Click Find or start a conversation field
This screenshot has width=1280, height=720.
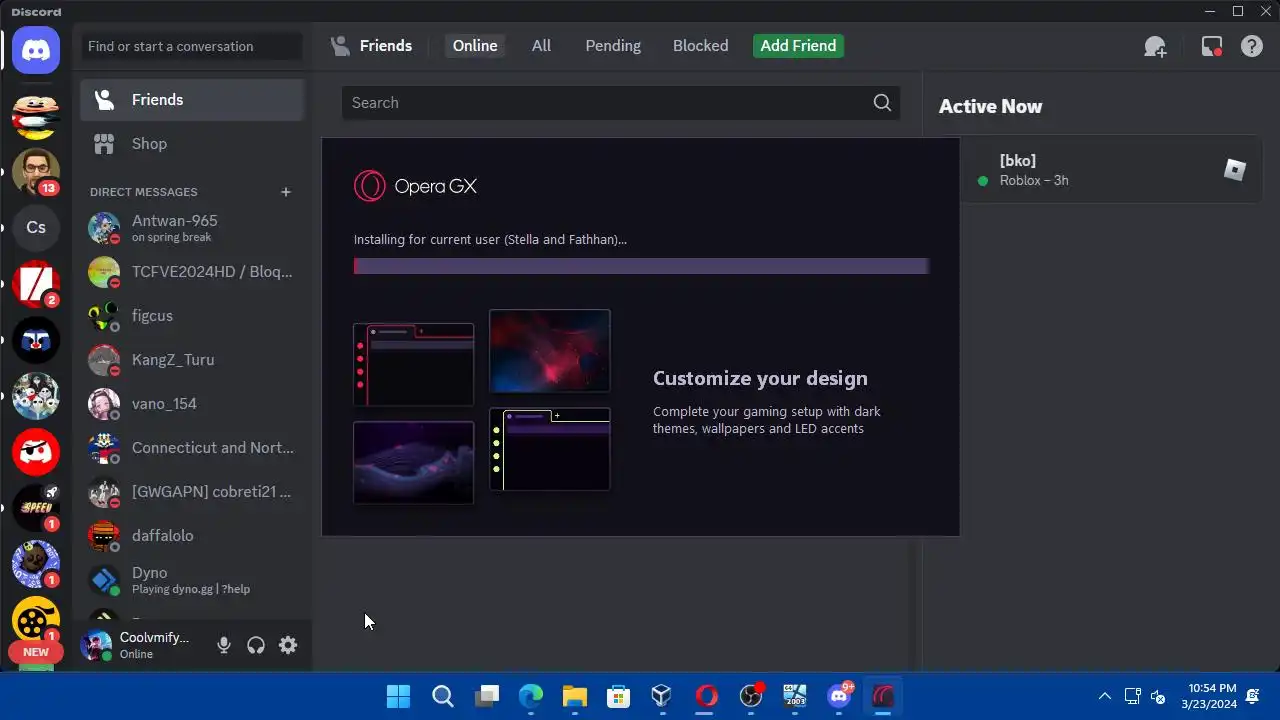point(191,46)
